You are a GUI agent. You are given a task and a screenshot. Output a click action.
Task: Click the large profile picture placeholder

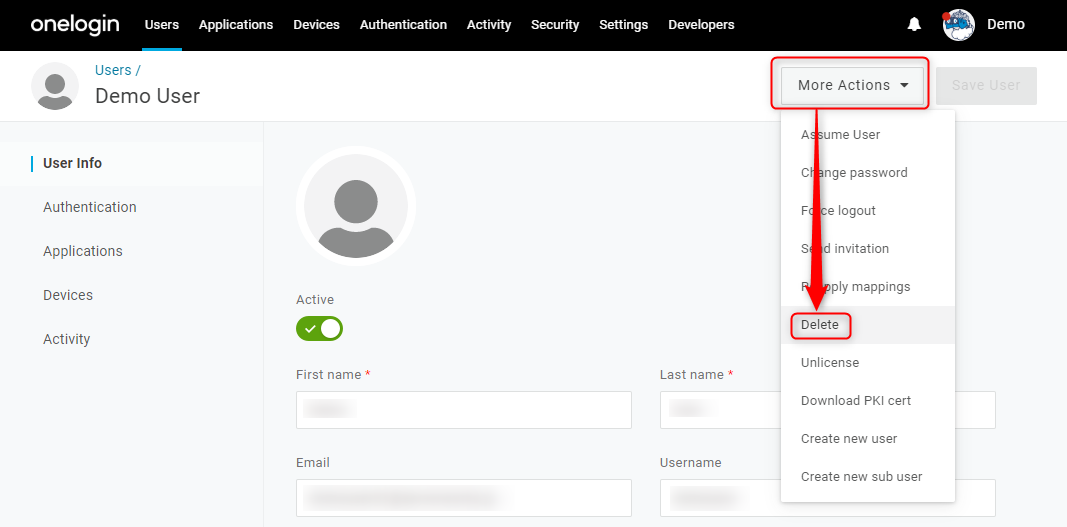(355, 206)
